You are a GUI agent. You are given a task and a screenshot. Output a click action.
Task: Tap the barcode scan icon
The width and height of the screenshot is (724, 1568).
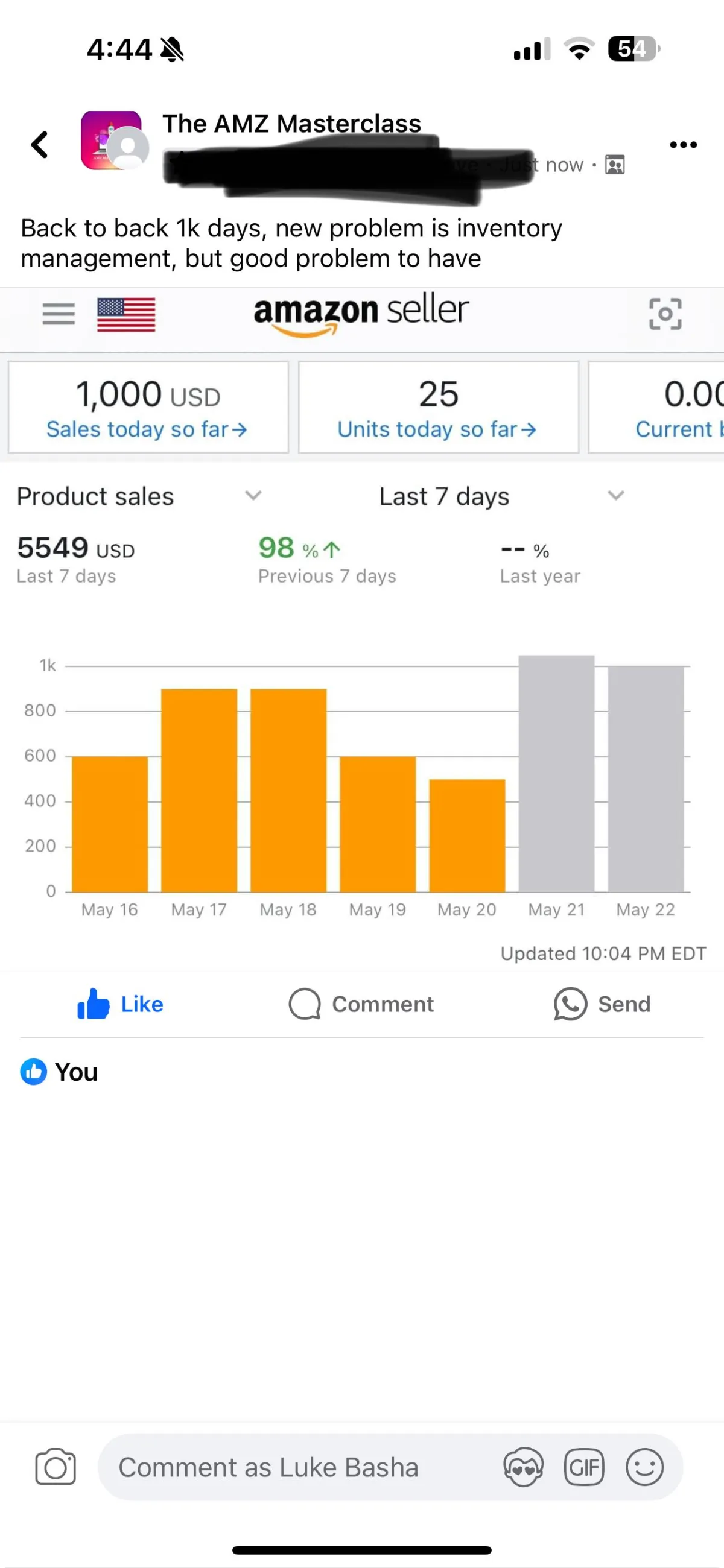click(665, 314)
